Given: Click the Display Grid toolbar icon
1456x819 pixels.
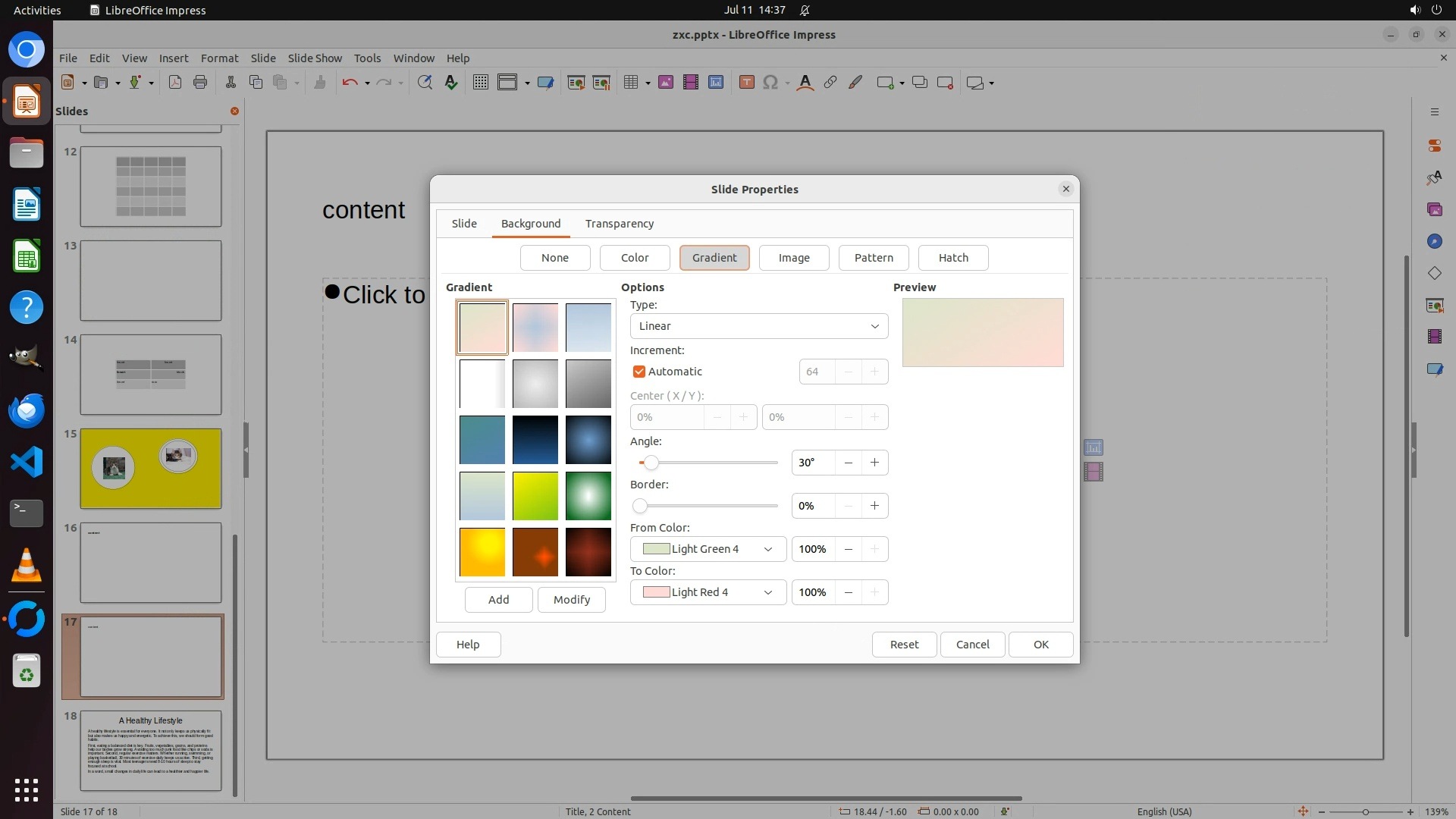Looking at the screenshot, I should (x=480, y=83).
